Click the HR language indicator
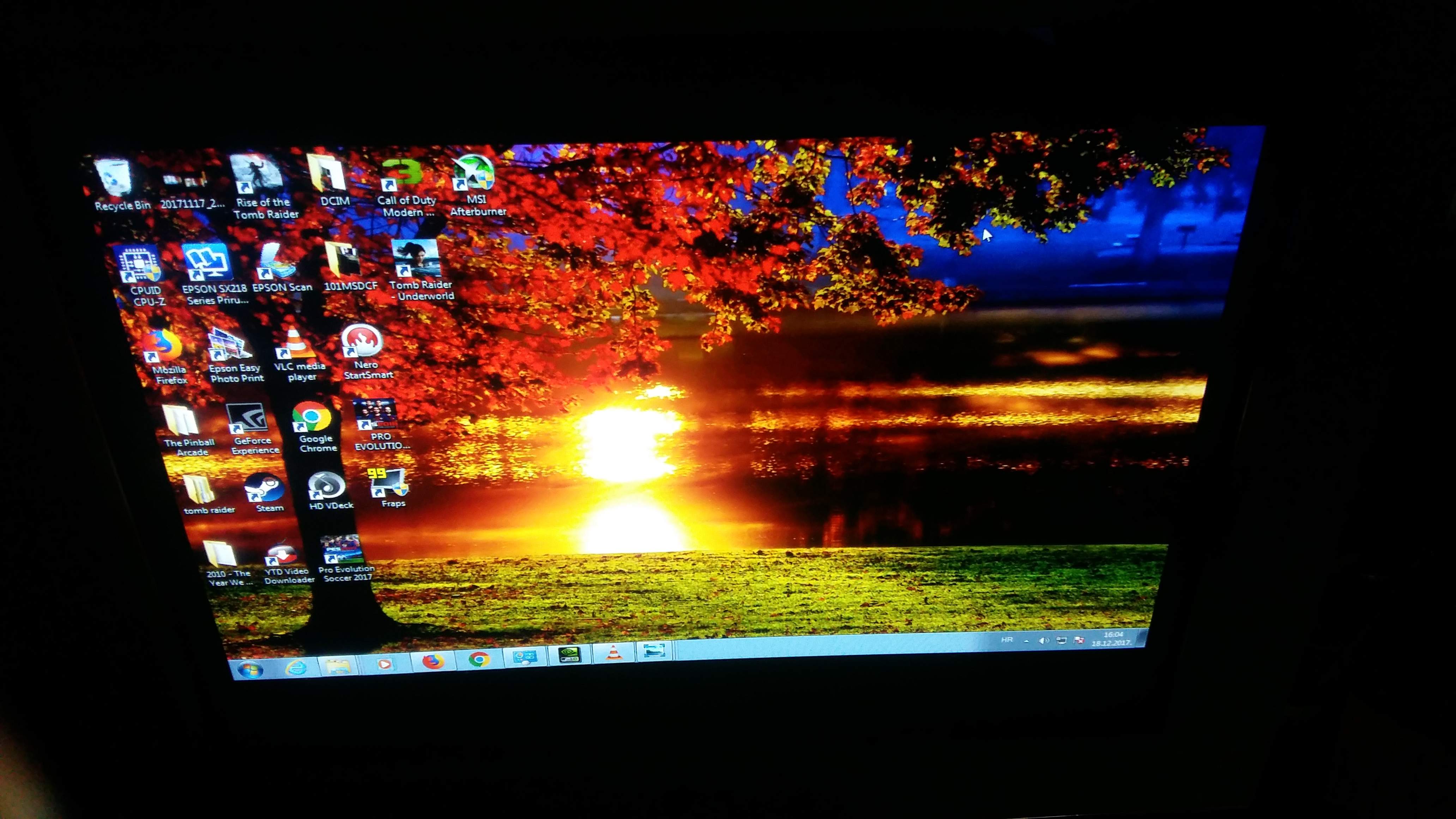 [1007, 640]
